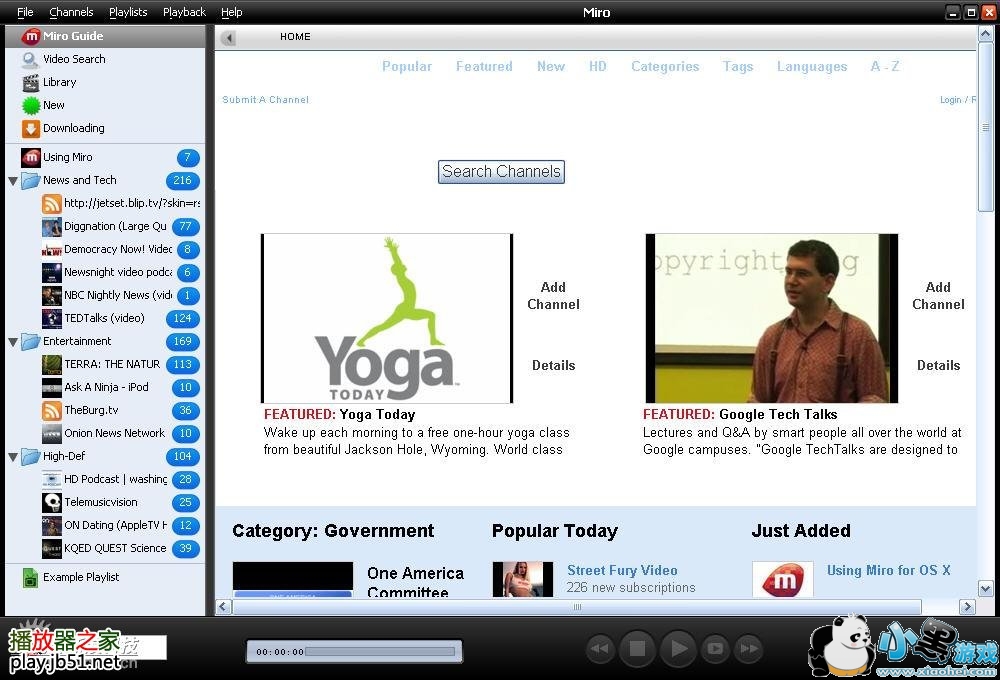Collapse the Entertainment folder
Image resolution: width=1000 pixels, height=680 pixels.
click(13, 342)
